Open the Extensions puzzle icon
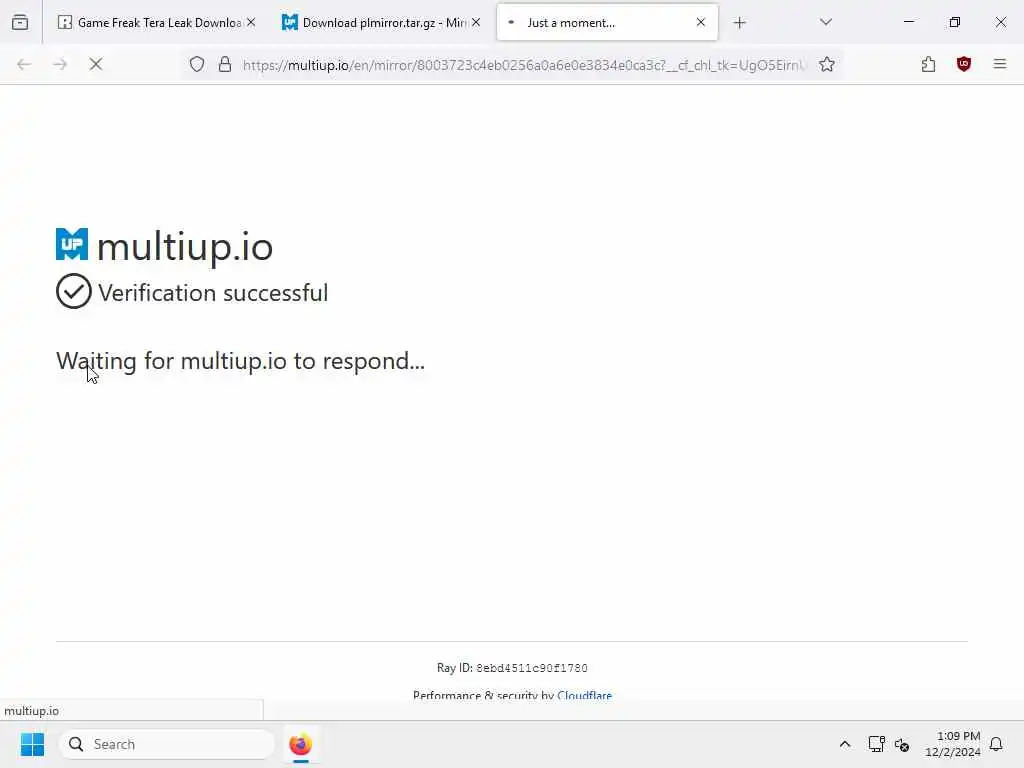Image resolution: width=1024 pixels, height=768 pixels. click(x=929, y=64)
